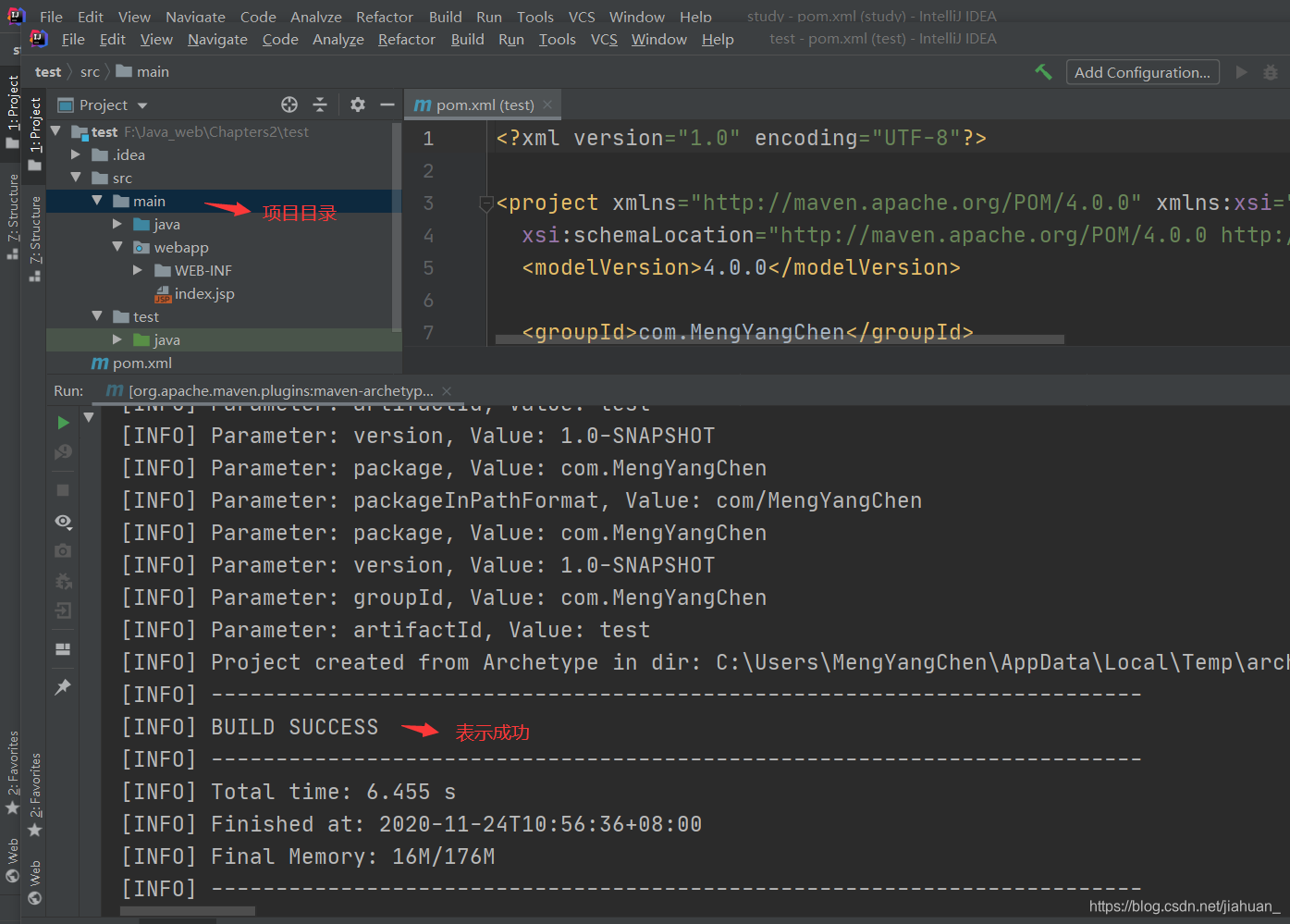Toggle the Z: Structure tool window button
Viewport: 1290px width, 924px height.
[x=35, y=238]
